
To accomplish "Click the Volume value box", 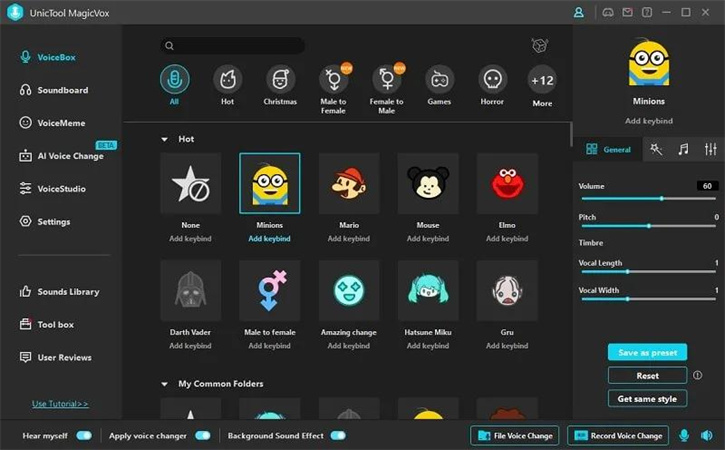I will click(707, 186).
